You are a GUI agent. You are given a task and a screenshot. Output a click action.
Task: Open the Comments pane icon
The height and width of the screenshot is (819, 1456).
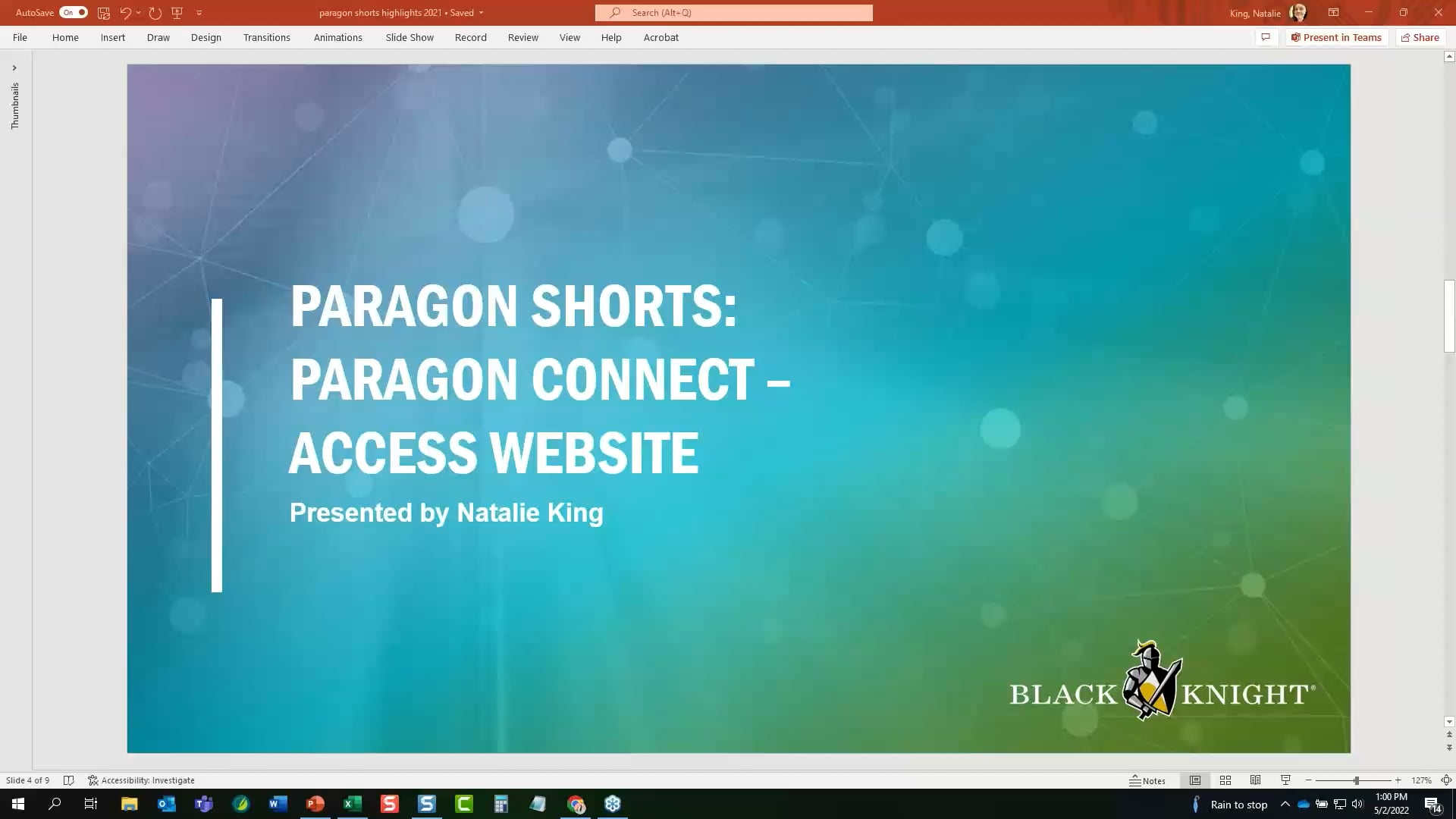tap(1266, 37)
